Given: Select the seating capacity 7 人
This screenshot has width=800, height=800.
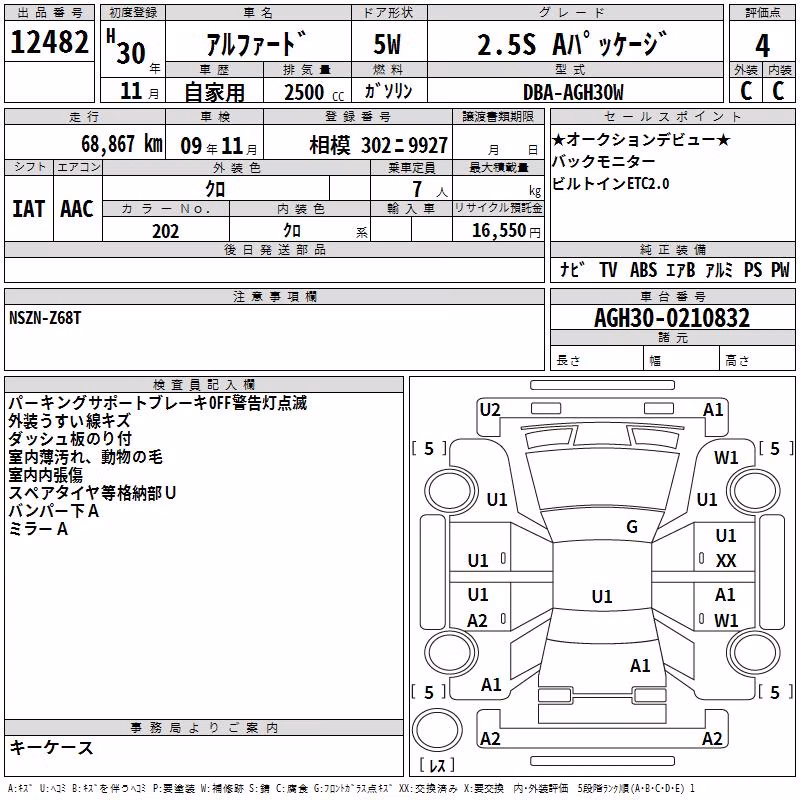Looking at the screenshot, I should [430, 190].
